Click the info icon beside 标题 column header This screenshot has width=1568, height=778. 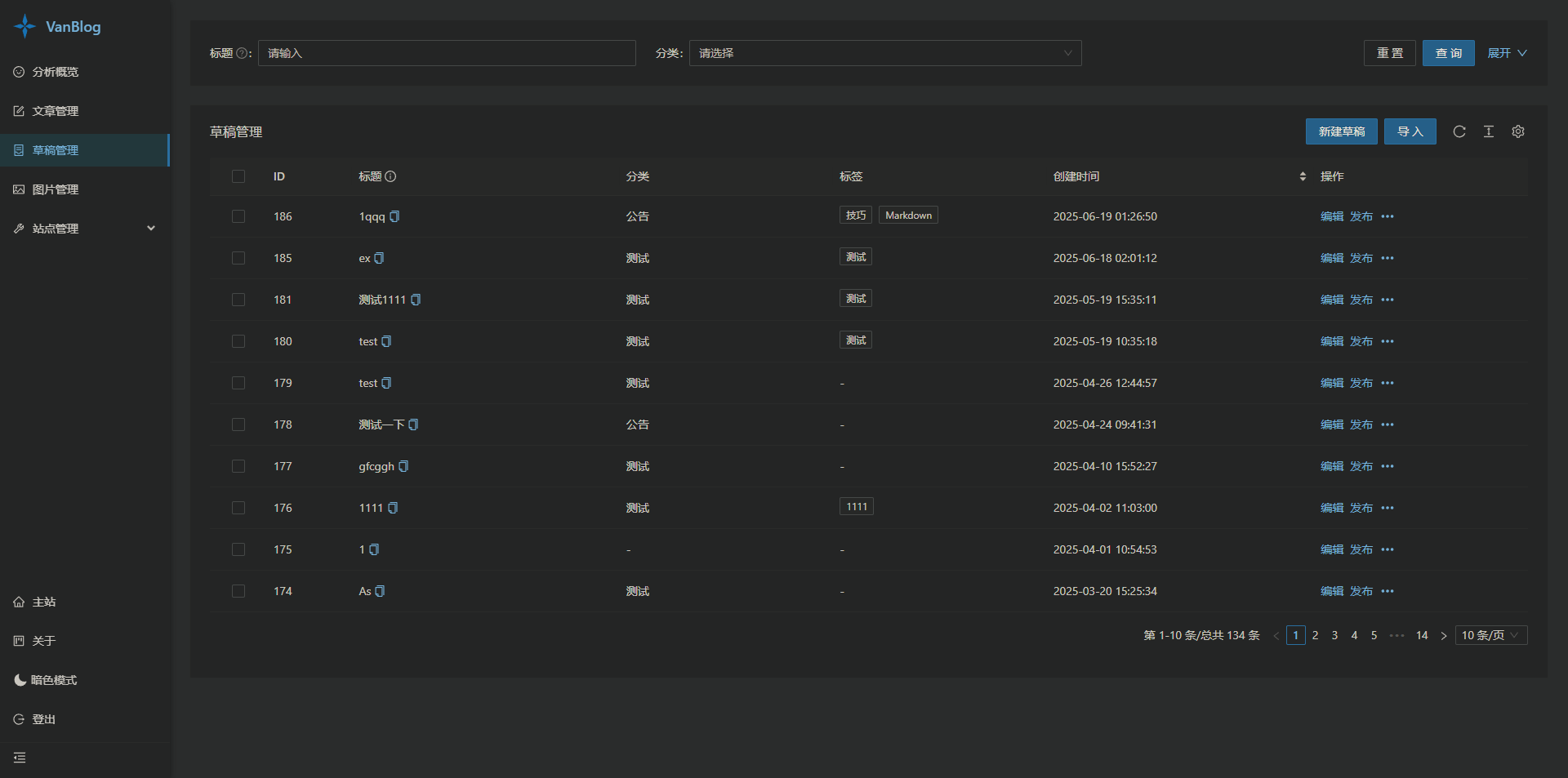(390, 176)
